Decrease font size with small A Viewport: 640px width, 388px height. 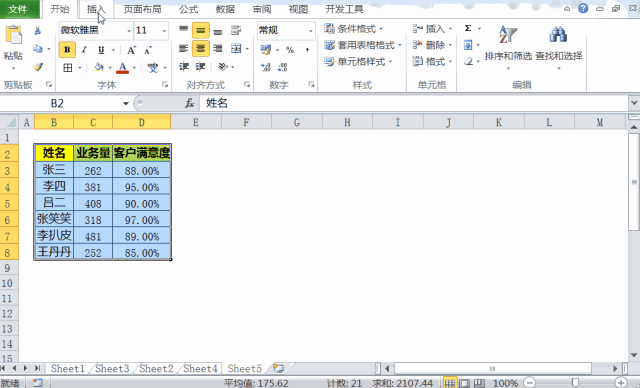click(148, 50)
